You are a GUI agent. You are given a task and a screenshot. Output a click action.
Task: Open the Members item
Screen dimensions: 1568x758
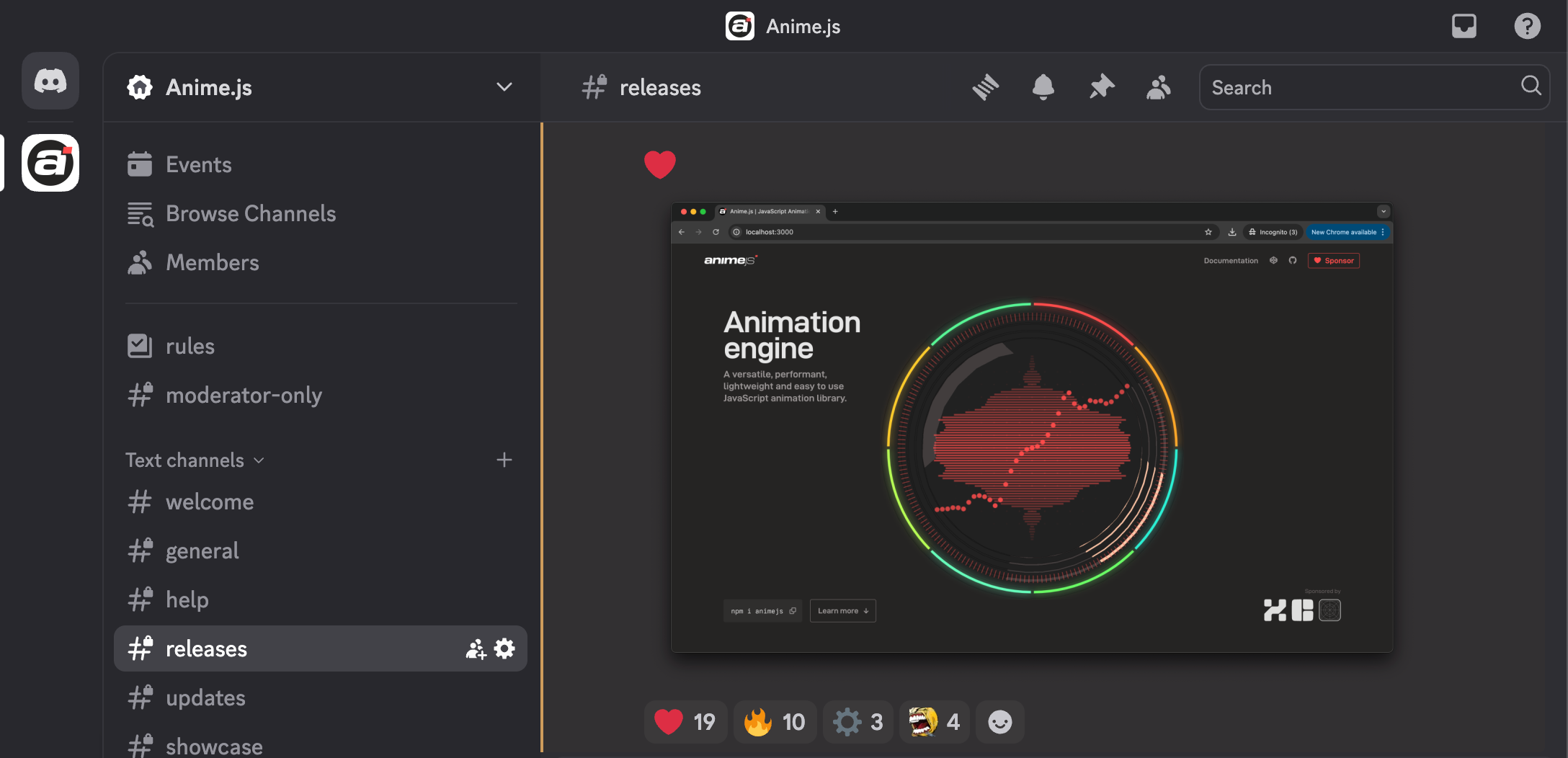[x=321, y=262]
